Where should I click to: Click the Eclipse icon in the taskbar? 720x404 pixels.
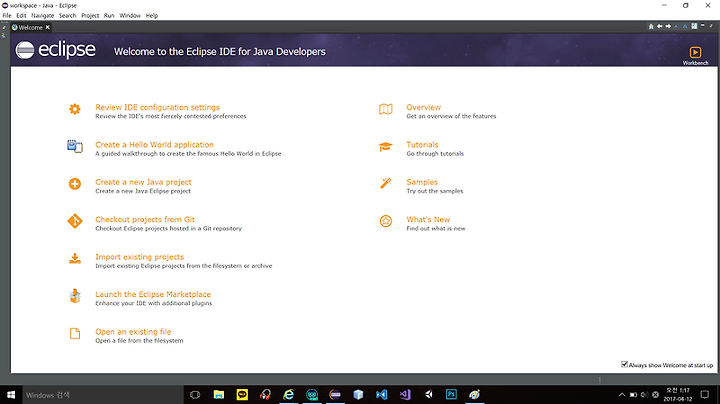point(335,394)
